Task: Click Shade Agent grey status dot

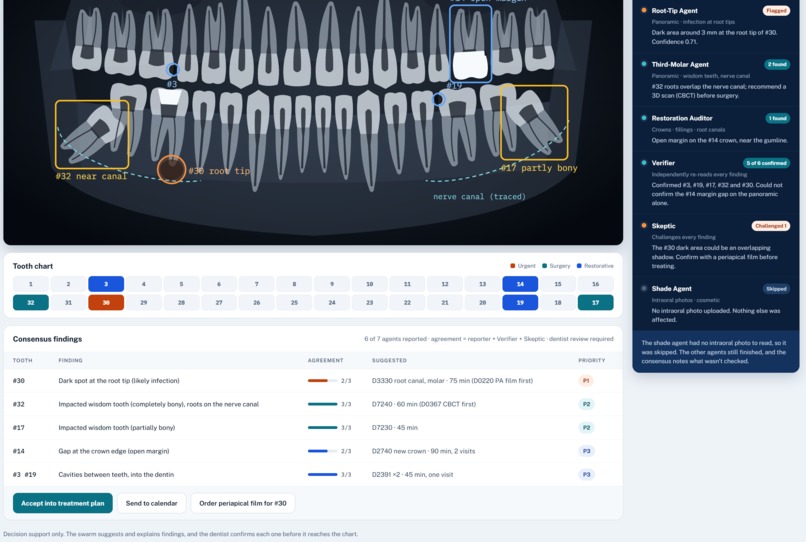Action: 644,288
